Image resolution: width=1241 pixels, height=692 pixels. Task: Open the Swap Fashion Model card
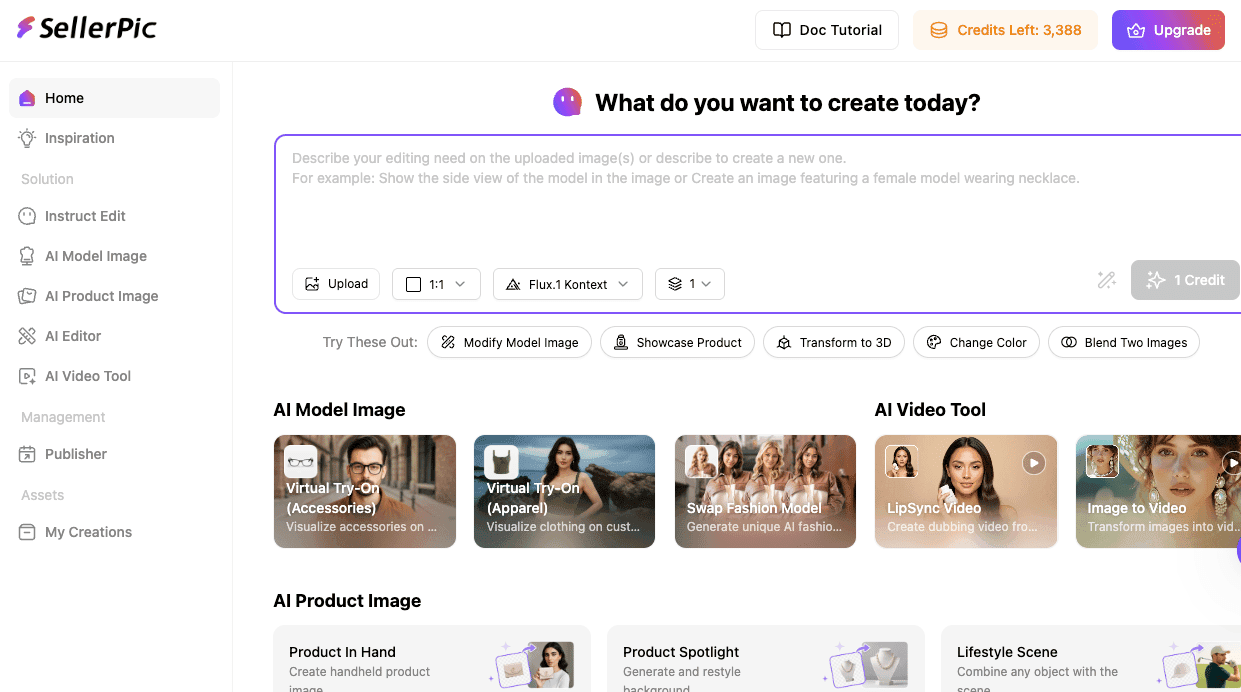(765, 491)
